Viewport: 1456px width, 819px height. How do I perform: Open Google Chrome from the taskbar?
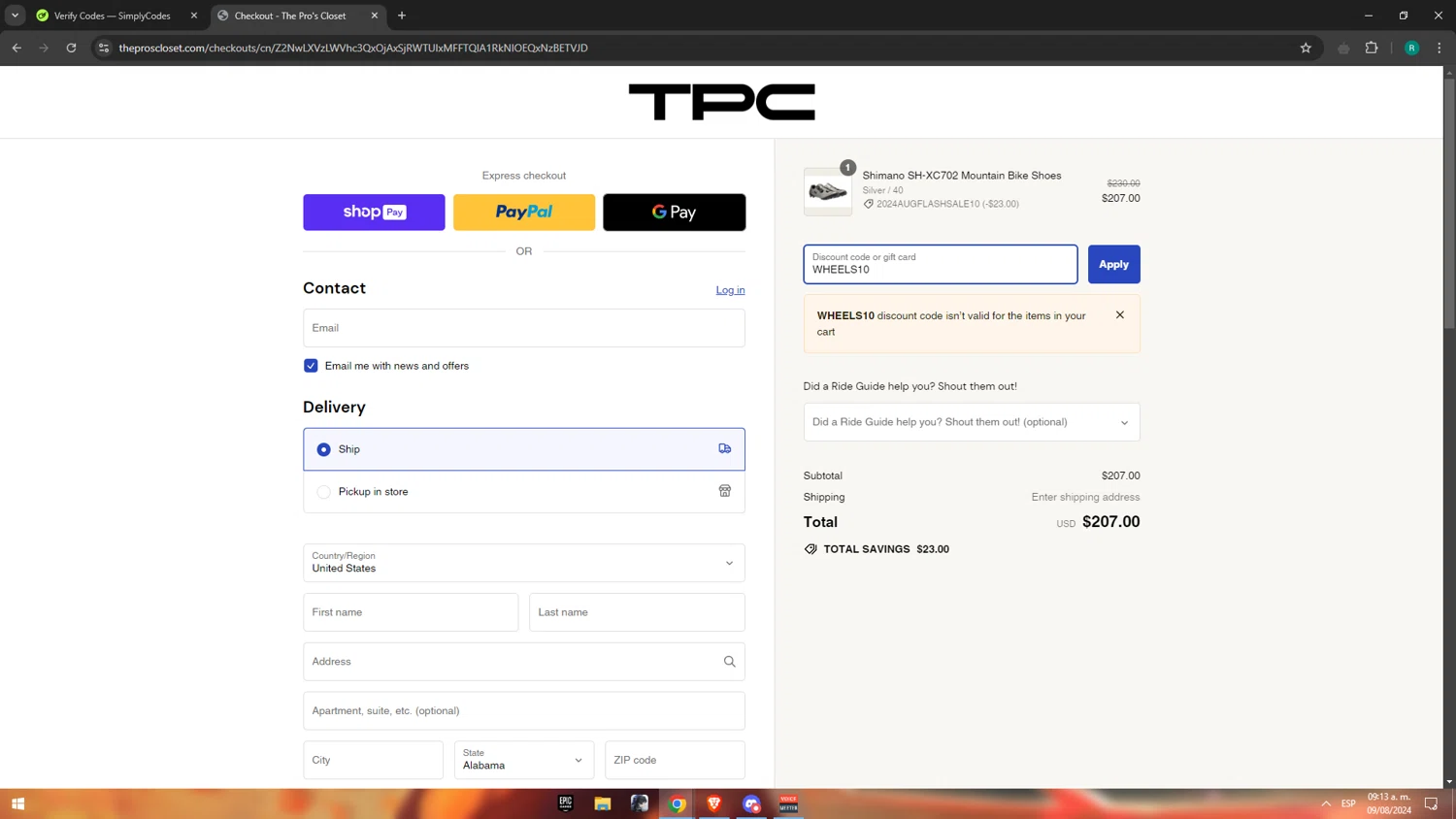[678, 803]
